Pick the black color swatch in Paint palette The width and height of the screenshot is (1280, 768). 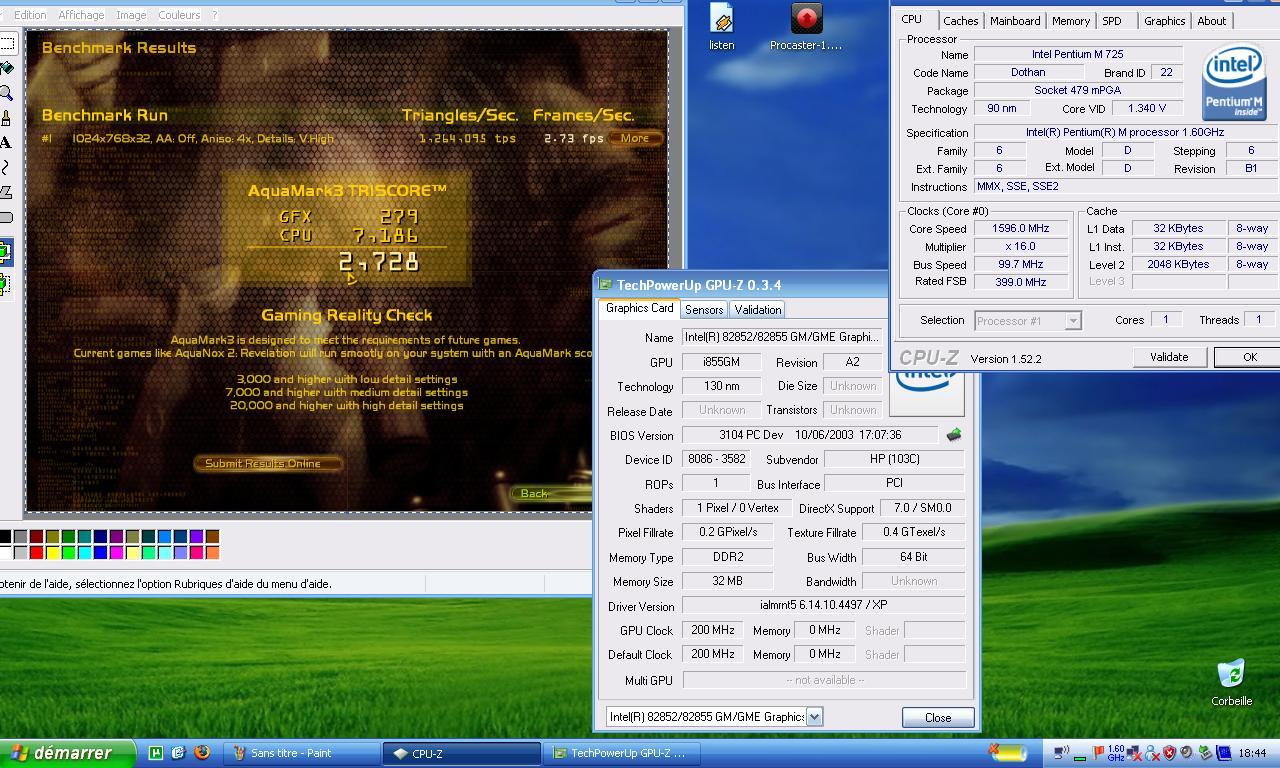5,537
